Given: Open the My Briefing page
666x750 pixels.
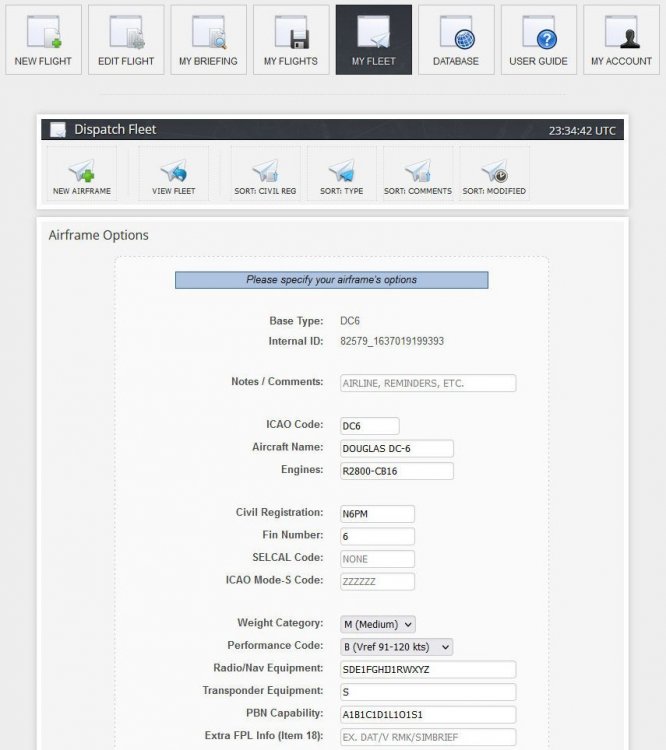Looking at the screenshot, I should point(209,40).
